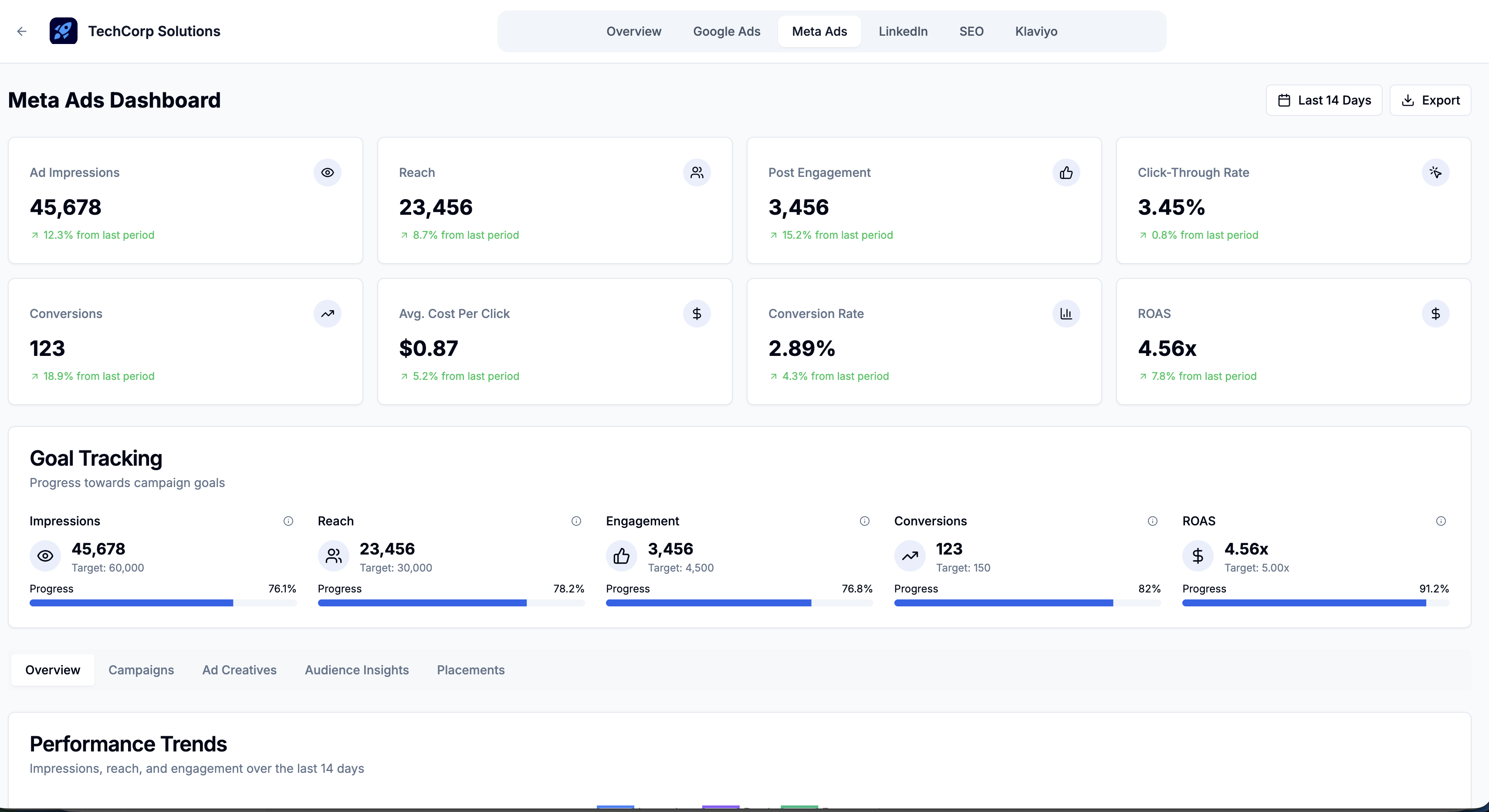Open the Audience Insights tab
Screen dimensions: 1489x812
click(x=357, y=670)
